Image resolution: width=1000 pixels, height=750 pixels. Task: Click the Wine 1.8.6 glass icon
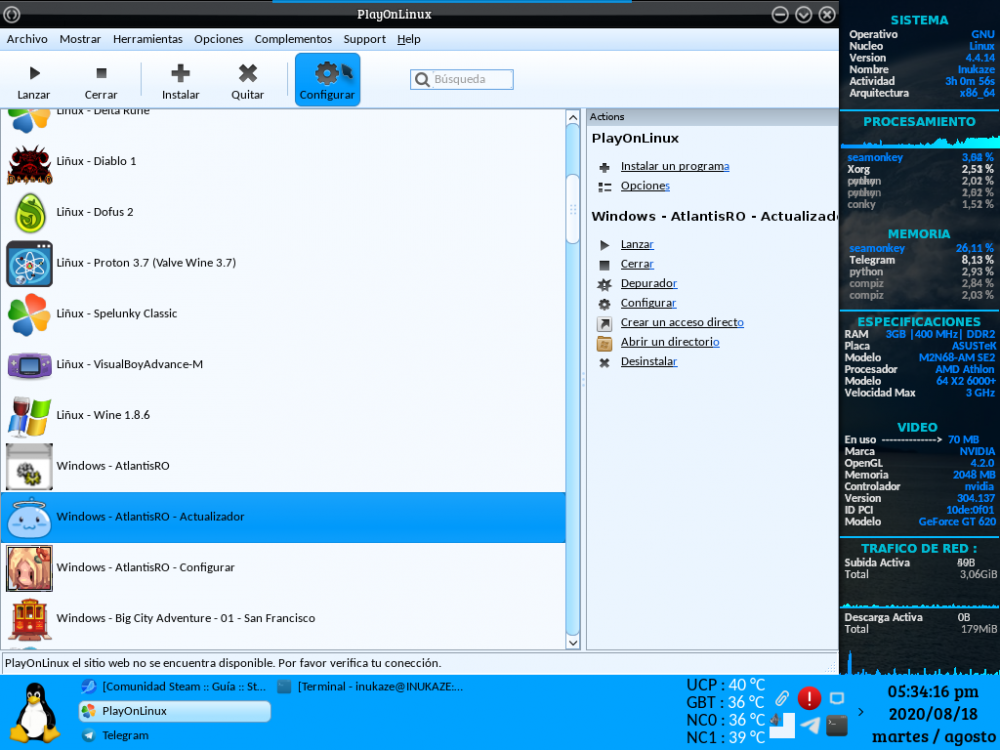pyautogui.click(x=29, y=414)
